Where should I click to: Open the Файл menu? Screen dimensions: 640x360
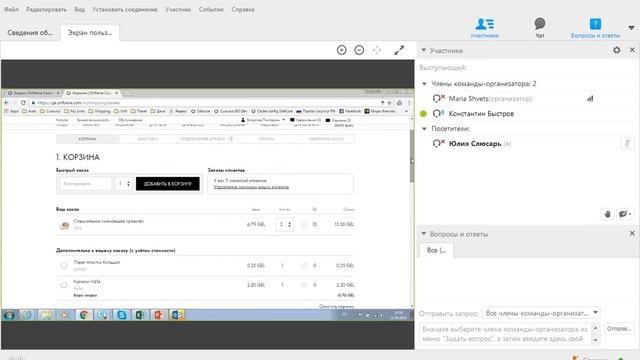pyautogui.click(x=11, y=9)
